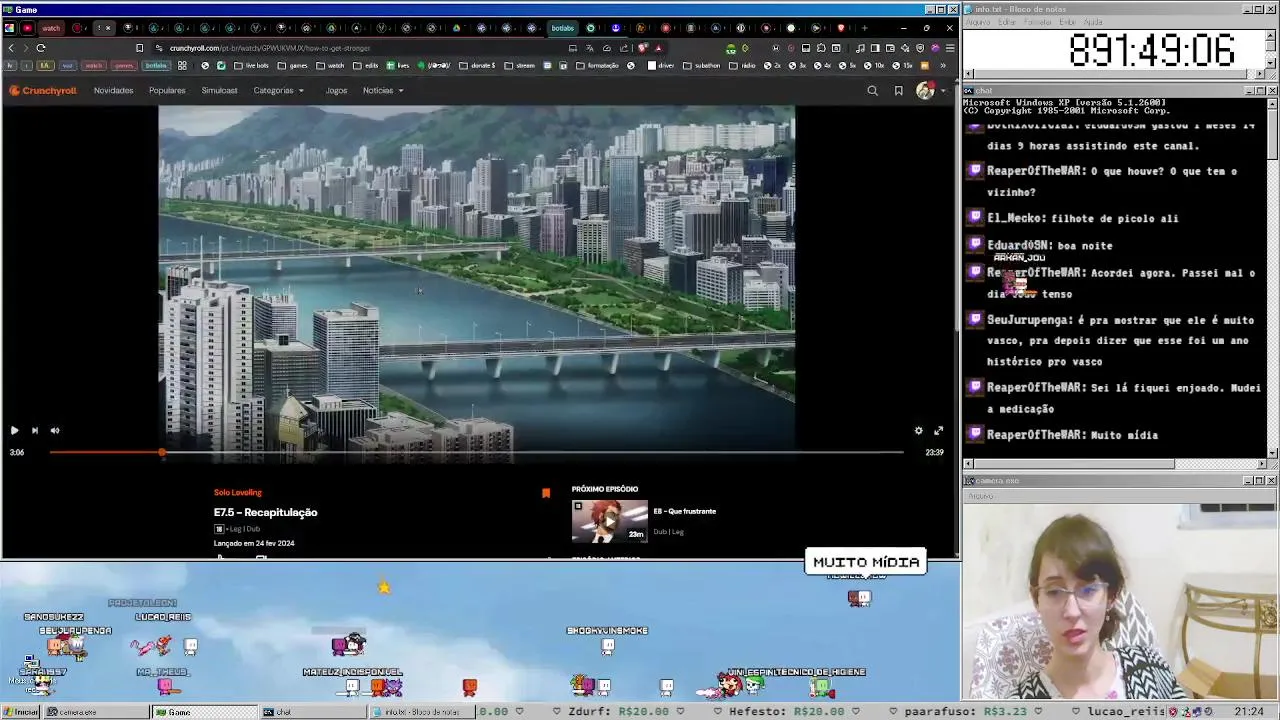Play the Crunchyroll video
The image size is (1280, 720).
click(14, 430)
